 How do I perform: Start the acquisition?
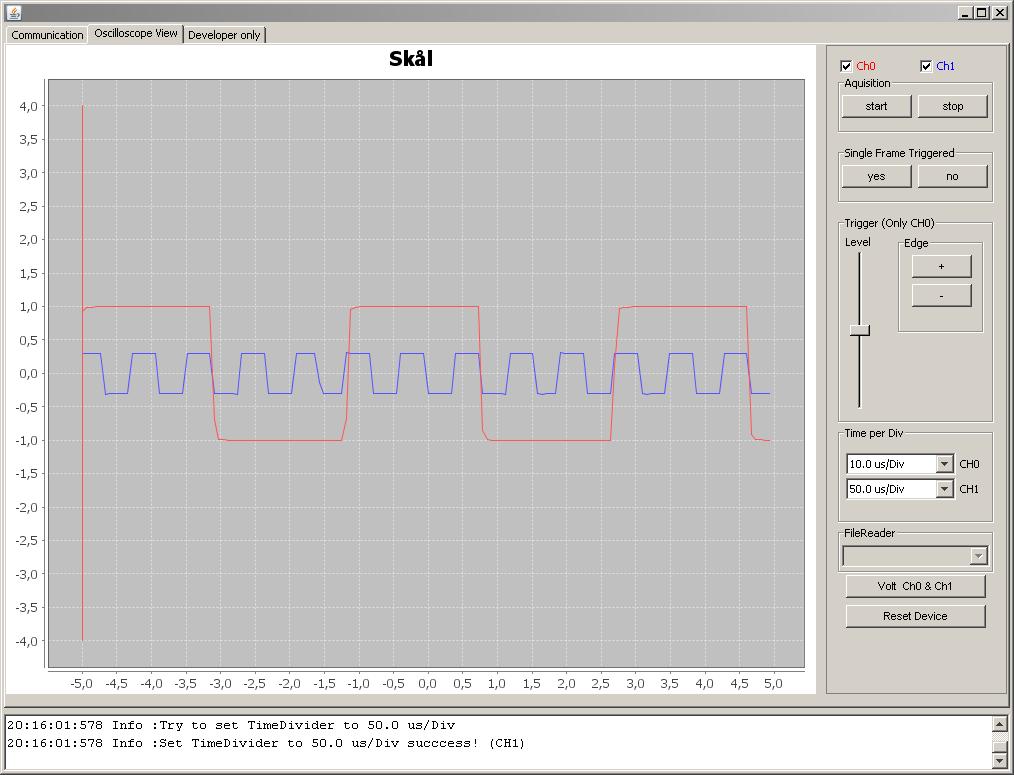876,105
